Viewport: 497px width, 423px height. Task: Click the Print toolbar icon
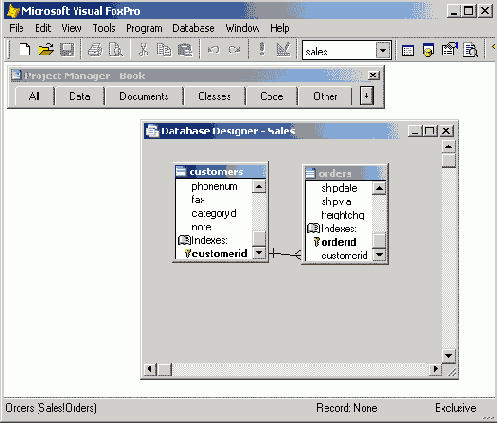[95, 50]
